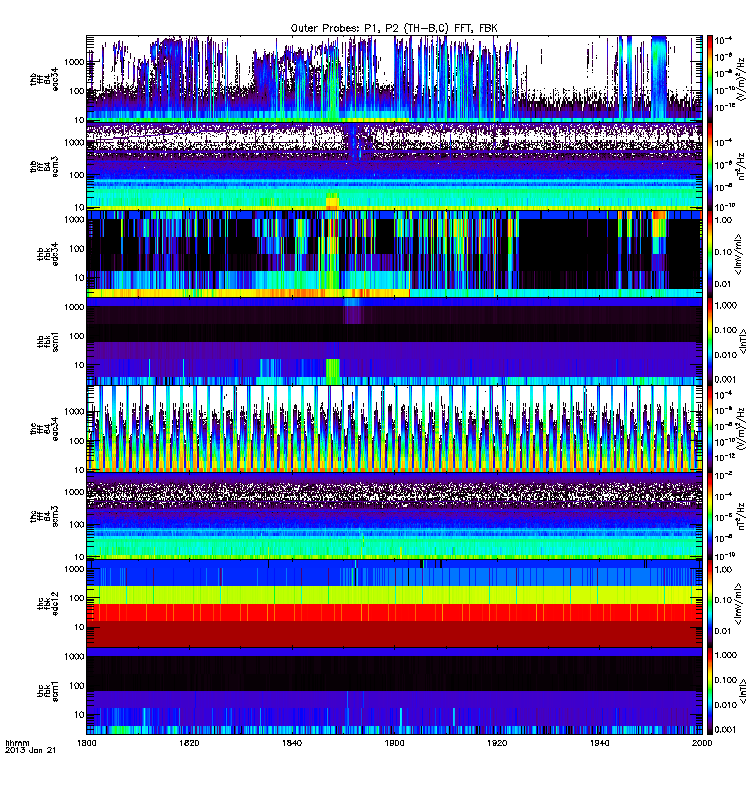750x800 pixels.
Task: Click the "100" y-axis tick of the thc fbk scm1 panel
Action: 77,685
